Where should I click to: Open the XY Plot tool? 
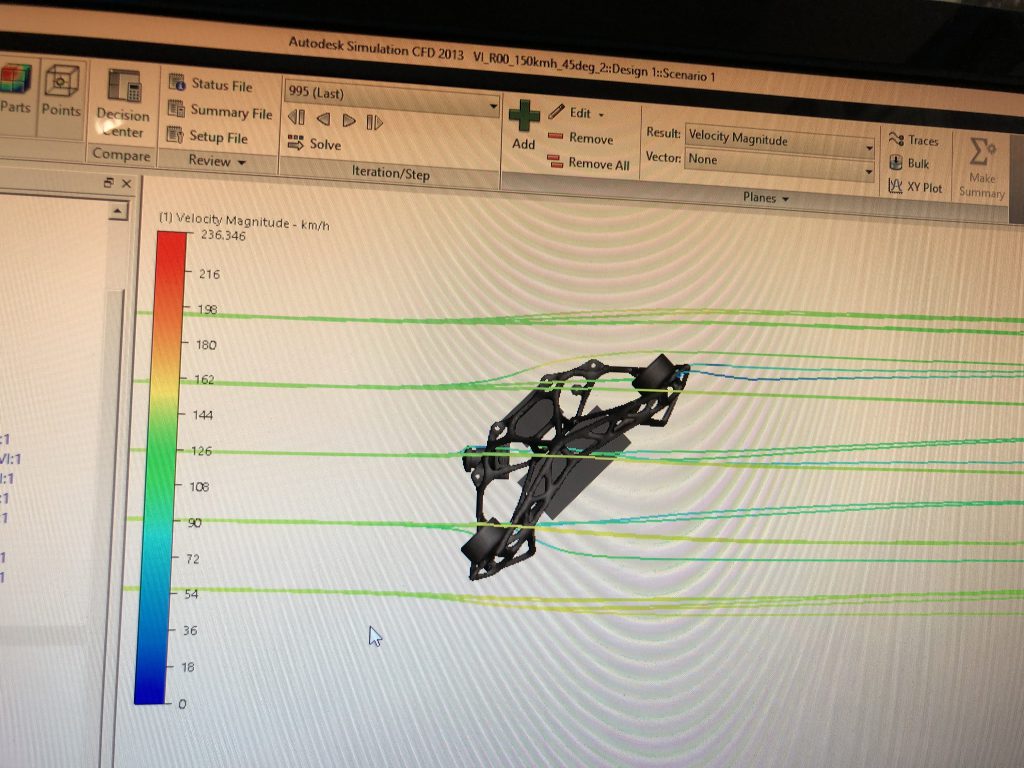(915, 187)
